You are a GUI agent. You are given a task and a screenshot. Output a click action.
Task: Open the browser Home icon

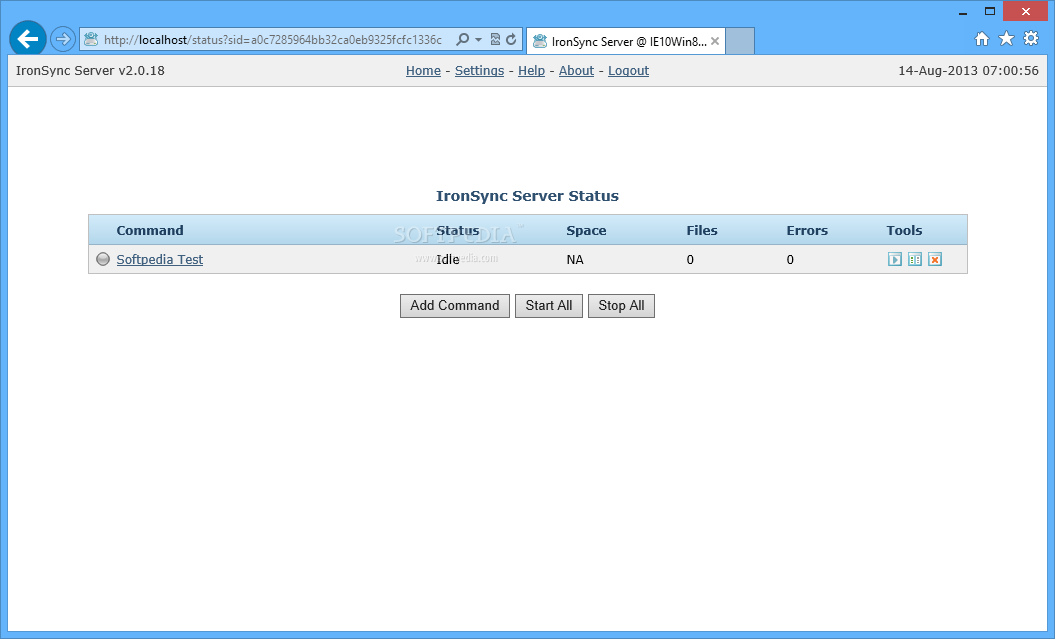[982, 39]
